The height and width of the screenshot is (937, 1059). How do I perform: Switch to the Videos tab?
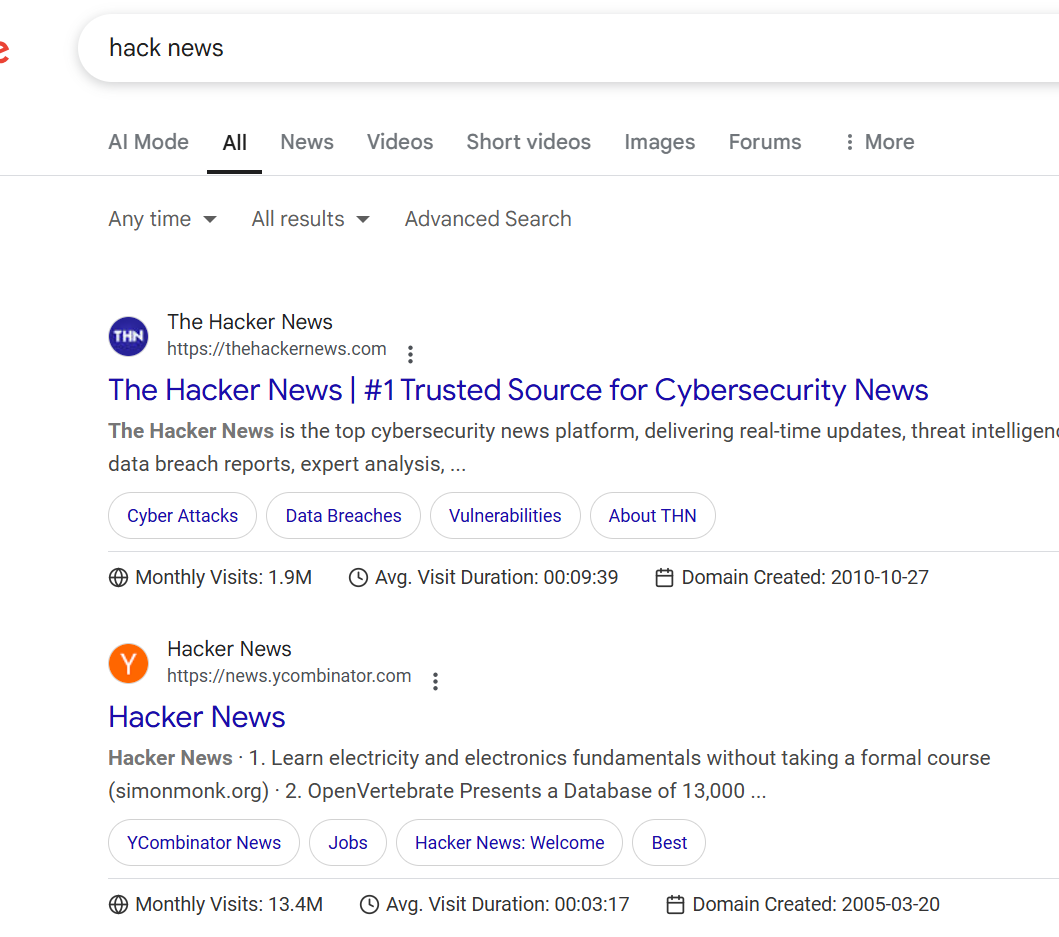400,142
